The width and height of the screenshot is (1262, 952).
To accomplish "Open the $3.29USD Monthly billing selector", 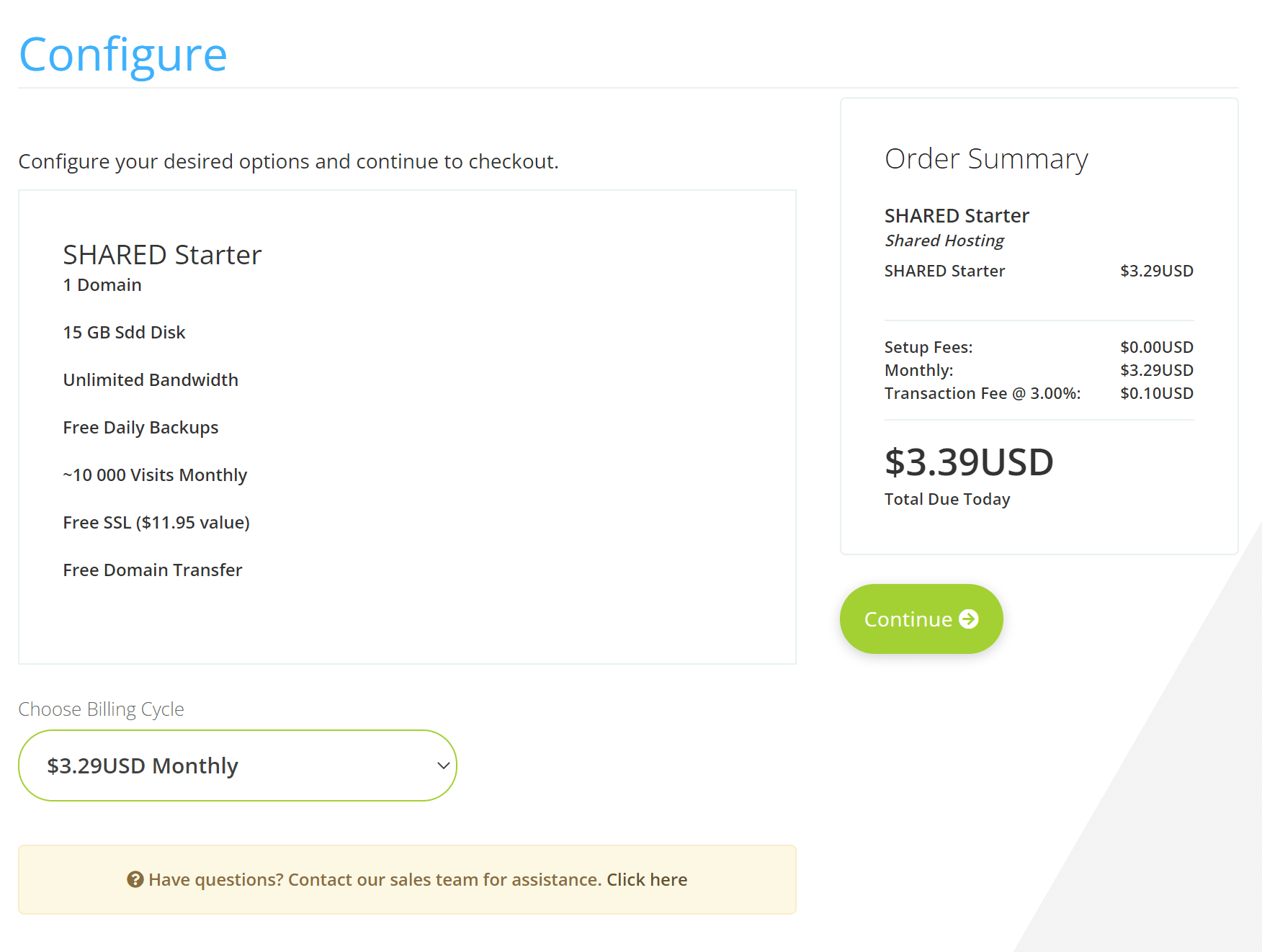I will pyautogui.click(x=237, y=765).
